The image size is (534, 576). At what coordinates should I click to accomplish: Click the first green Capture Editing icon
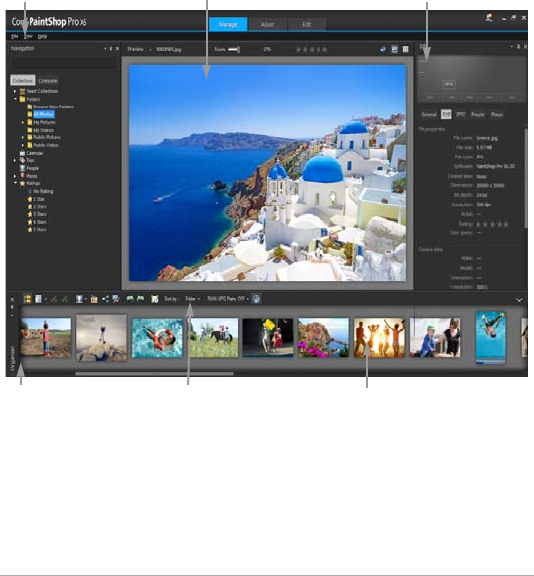click(x=130, y=299)
